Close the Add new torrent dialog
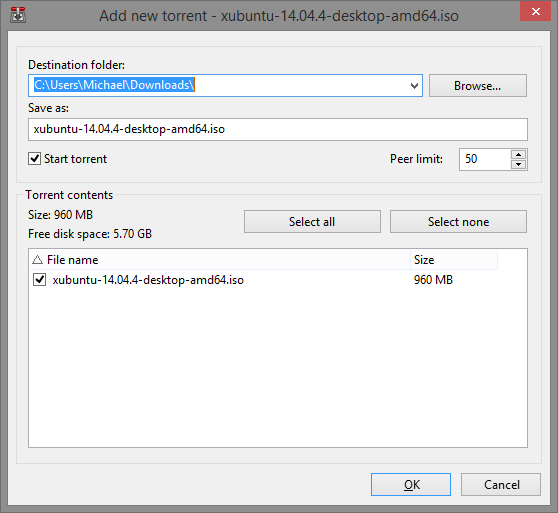This screenshot has width=558, height=513. coord(535,11)
